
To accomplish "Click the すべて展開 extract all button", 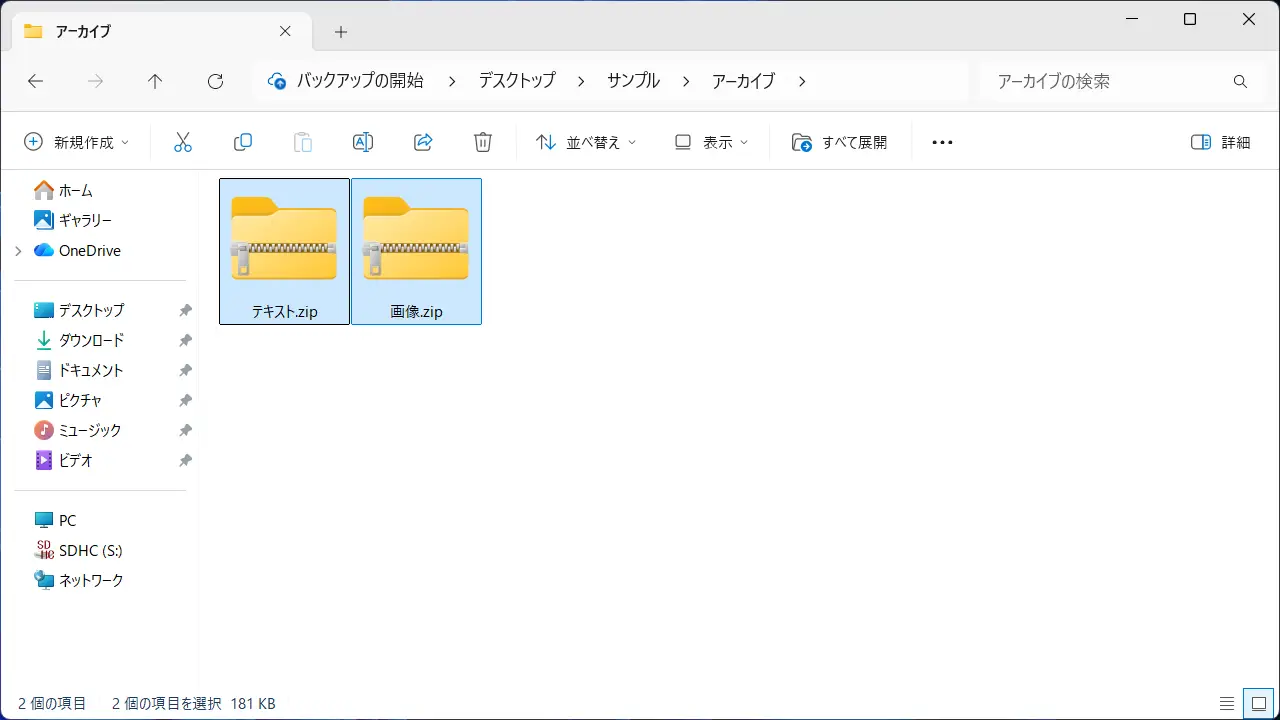I will pos(840,142).
